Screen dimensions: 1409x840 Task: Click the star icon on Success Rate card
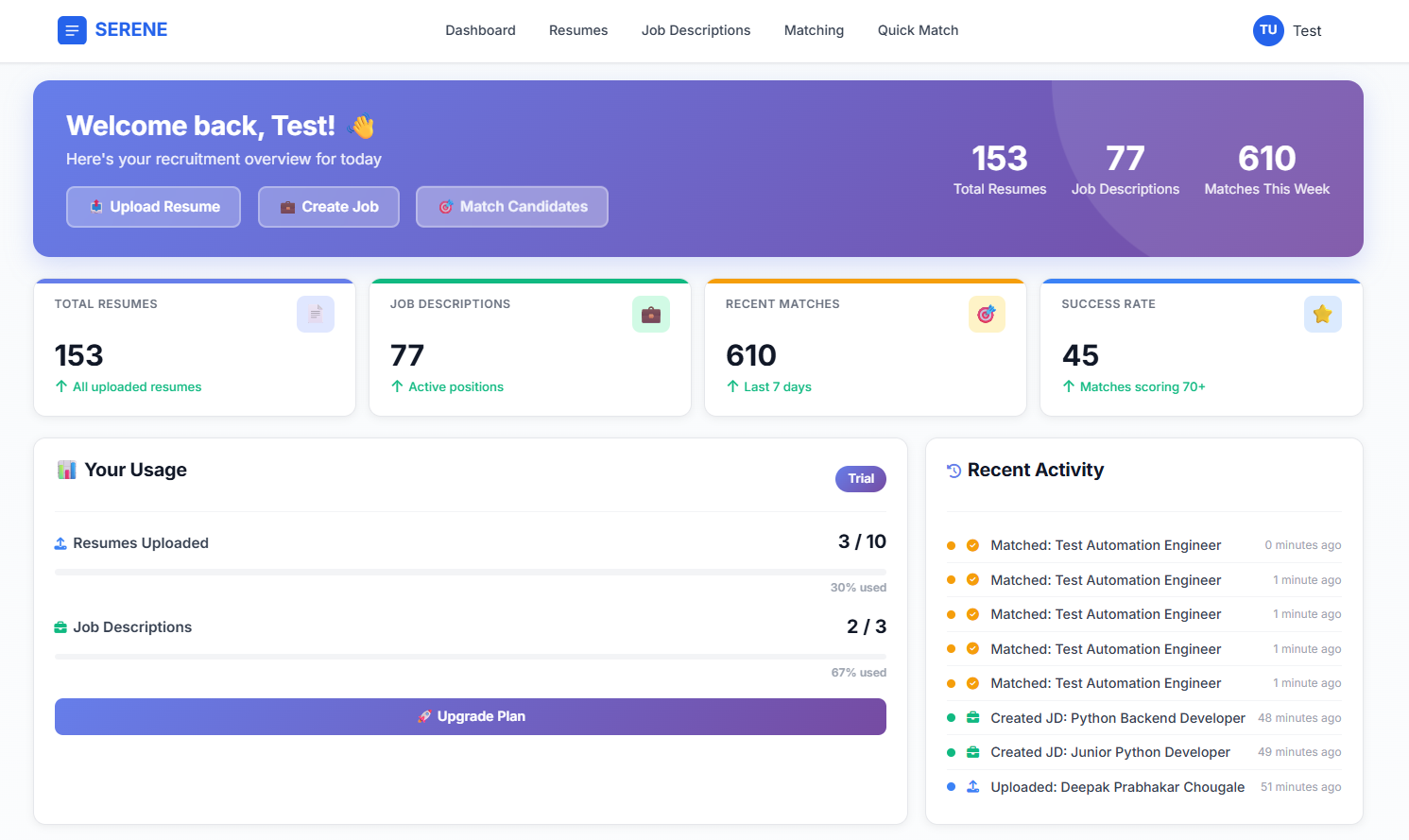point(1322,314)
